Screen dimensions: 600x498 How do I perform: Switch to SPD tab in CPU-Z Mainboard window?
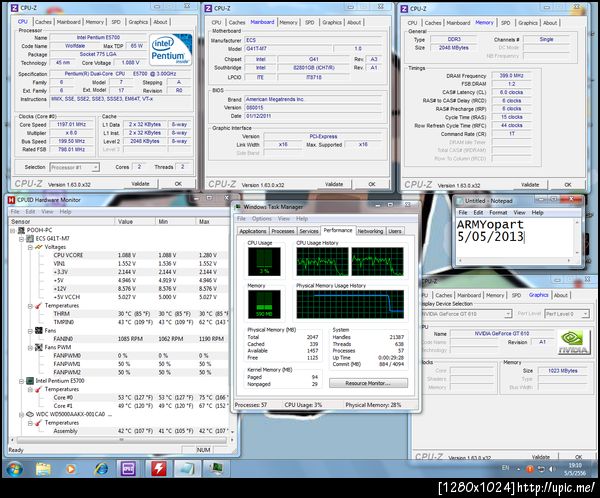(x=310, y=23)
